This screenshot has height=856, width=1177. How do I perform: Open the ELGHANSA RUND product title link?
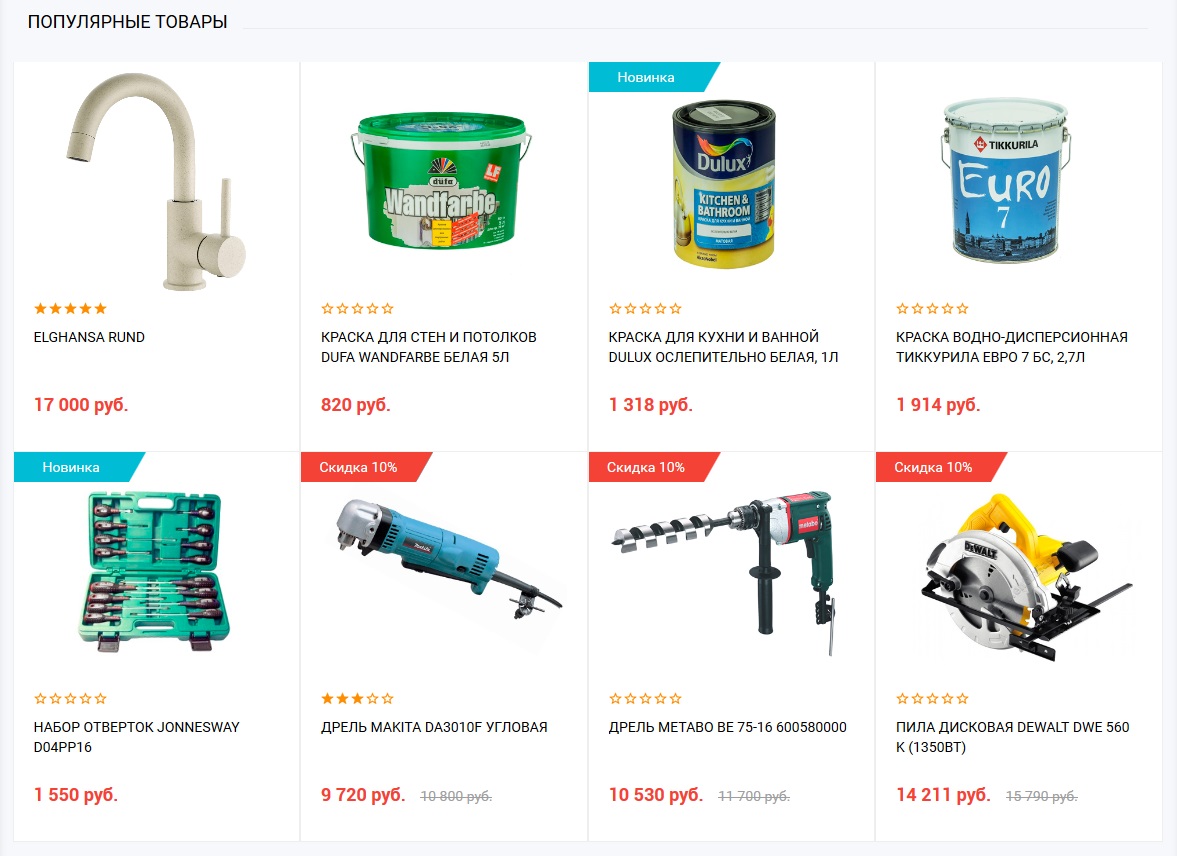89,337
